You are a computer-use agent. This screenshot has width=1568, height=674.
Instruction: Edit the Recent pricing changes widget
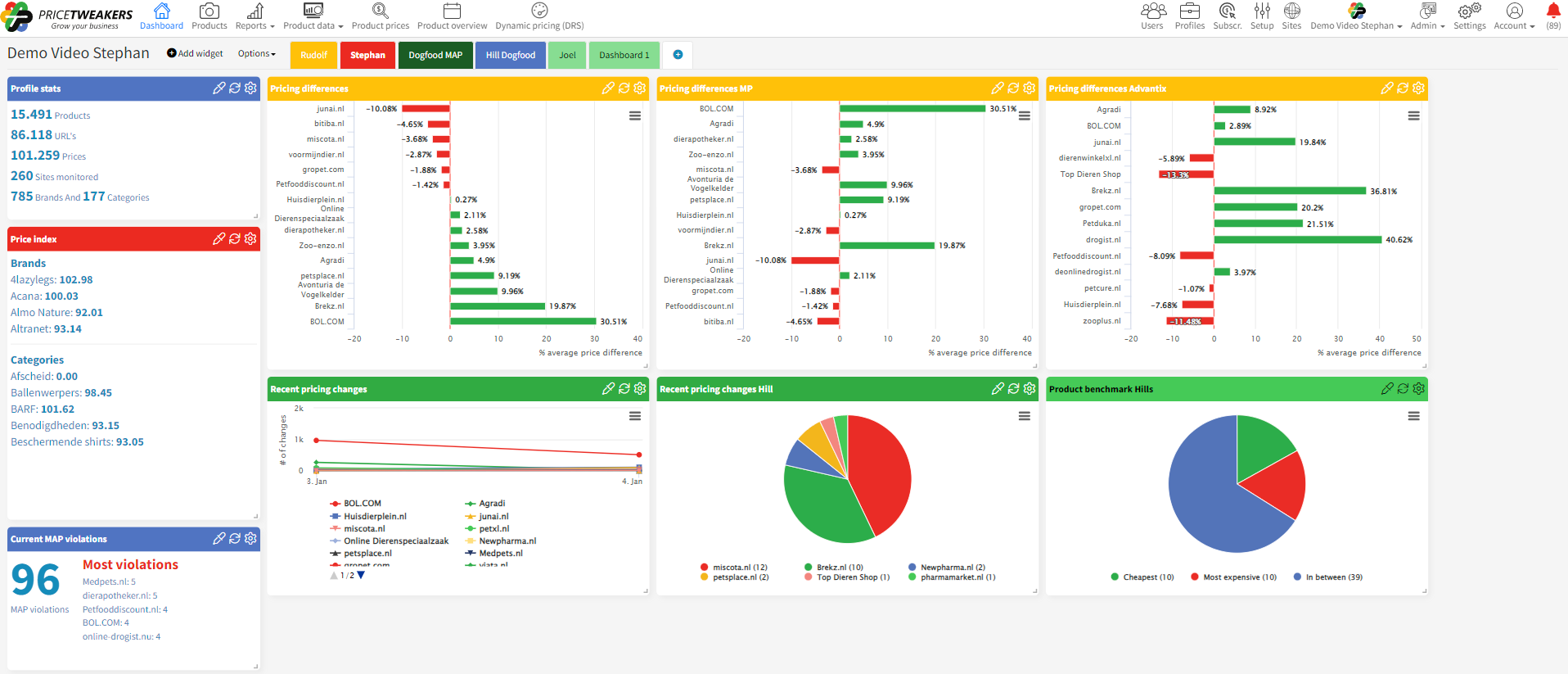[608, 389]
